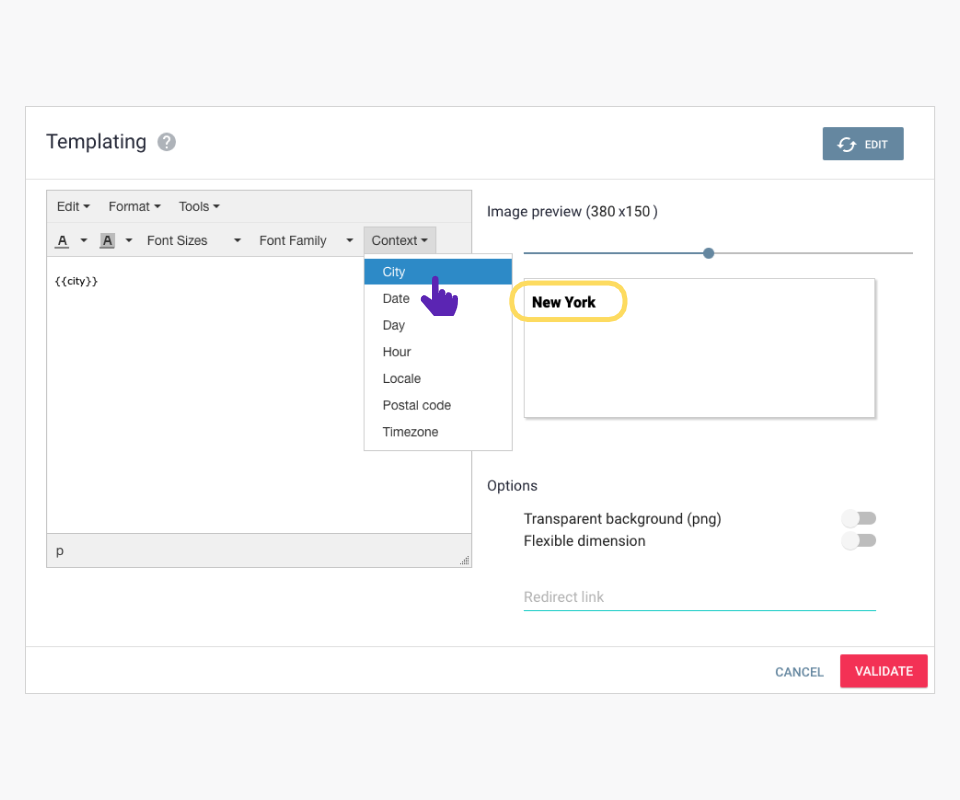The width and height of the screenshot is (960, 800).
Task: Click the background color icon
Action: [107, 241]
